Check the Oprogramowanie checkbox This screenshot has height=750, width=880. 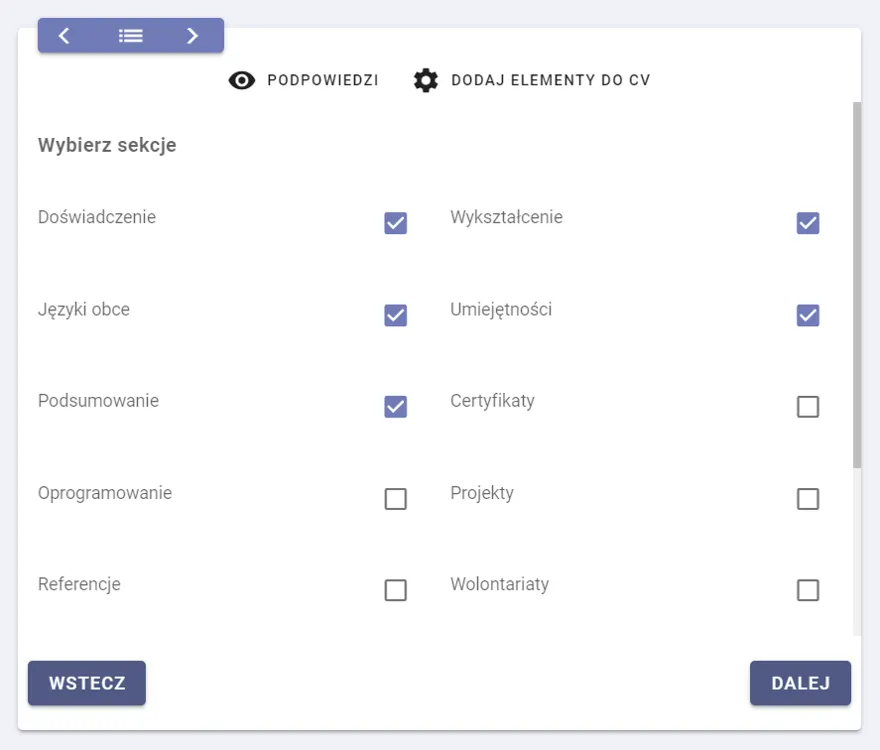(396, 499)
